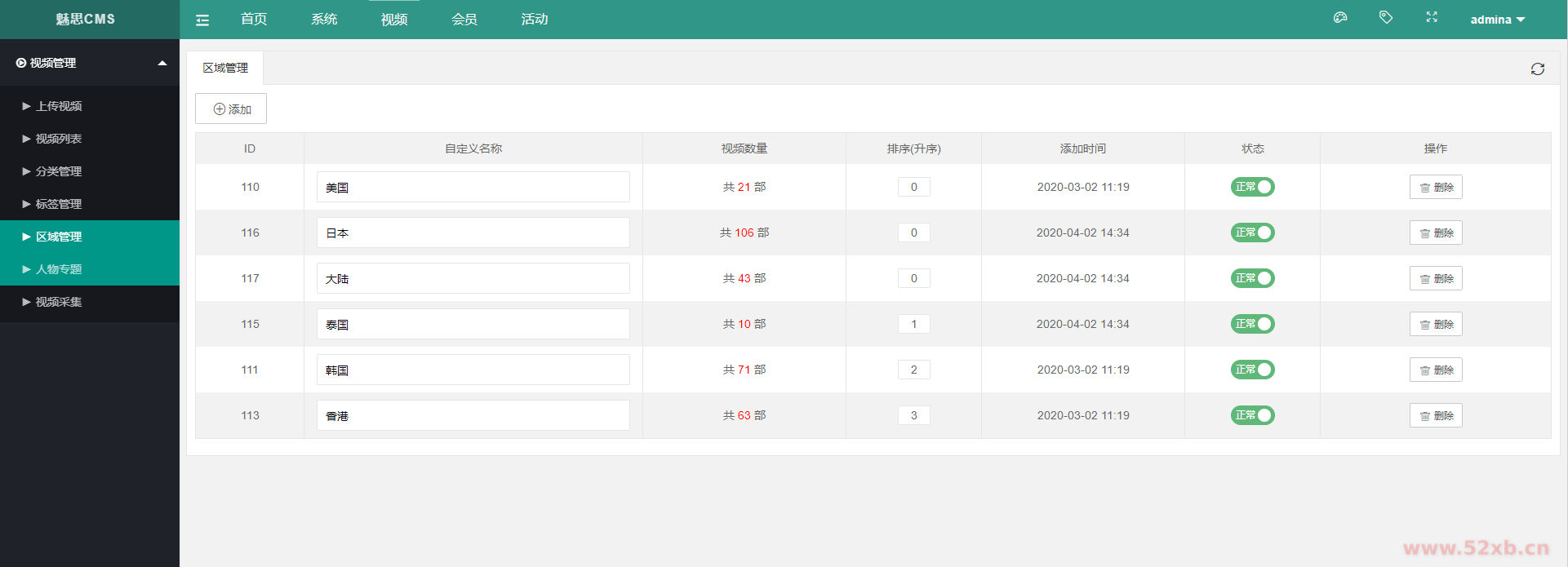Image resolution: width=1568 pixels, height=567 pixels.
Task: Open the admina user dropdown
Action: coord(1497,20)
